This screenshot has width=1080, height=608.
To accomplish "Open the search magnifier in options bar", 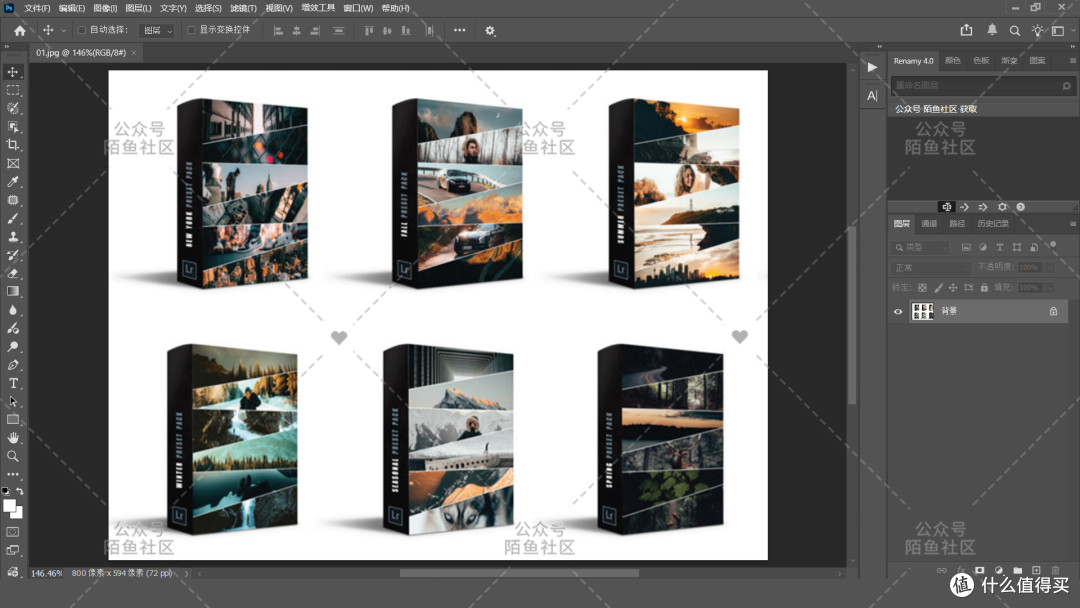I will (x=1015, y=30).
